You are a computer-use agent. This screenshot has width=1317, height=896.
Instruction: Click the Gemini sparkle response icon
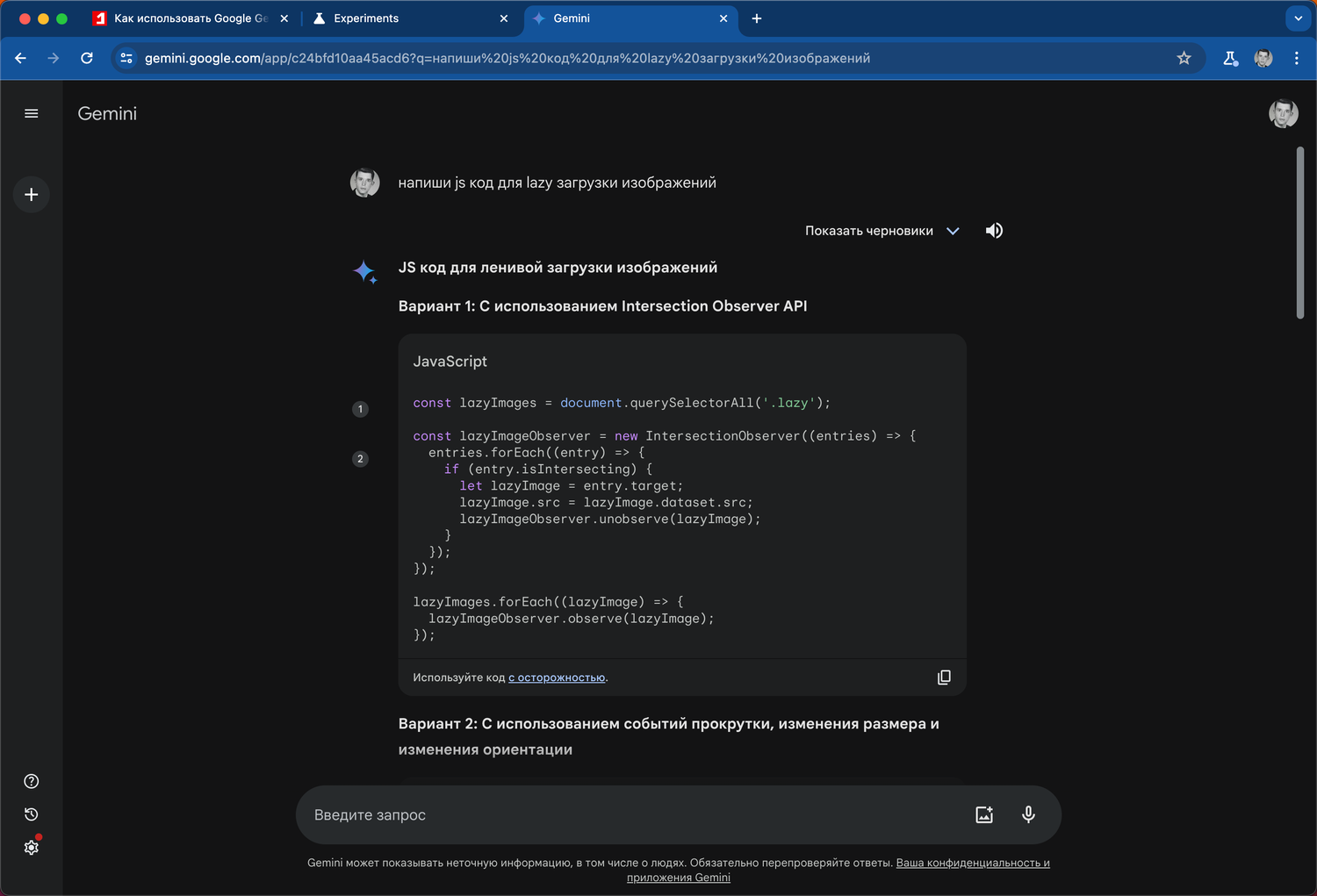tap(365, 272)
